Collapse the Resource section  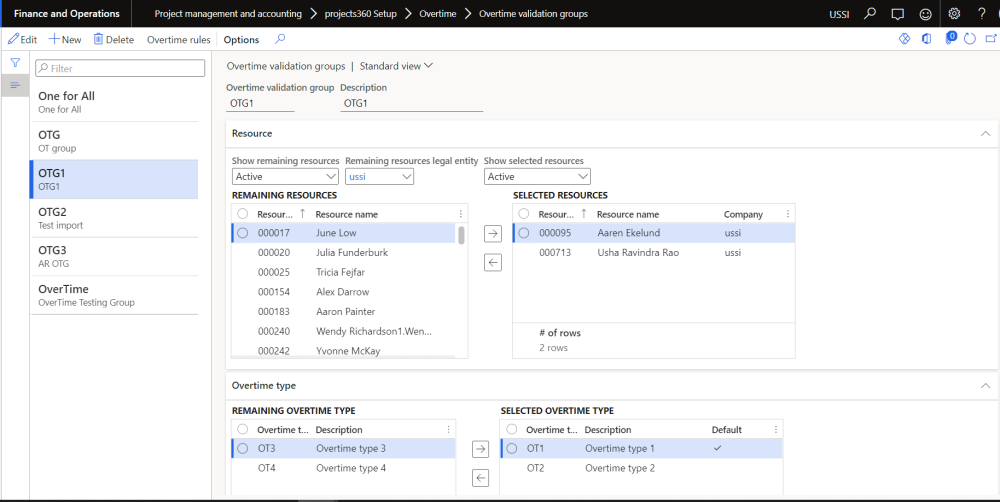click(984, 133)
